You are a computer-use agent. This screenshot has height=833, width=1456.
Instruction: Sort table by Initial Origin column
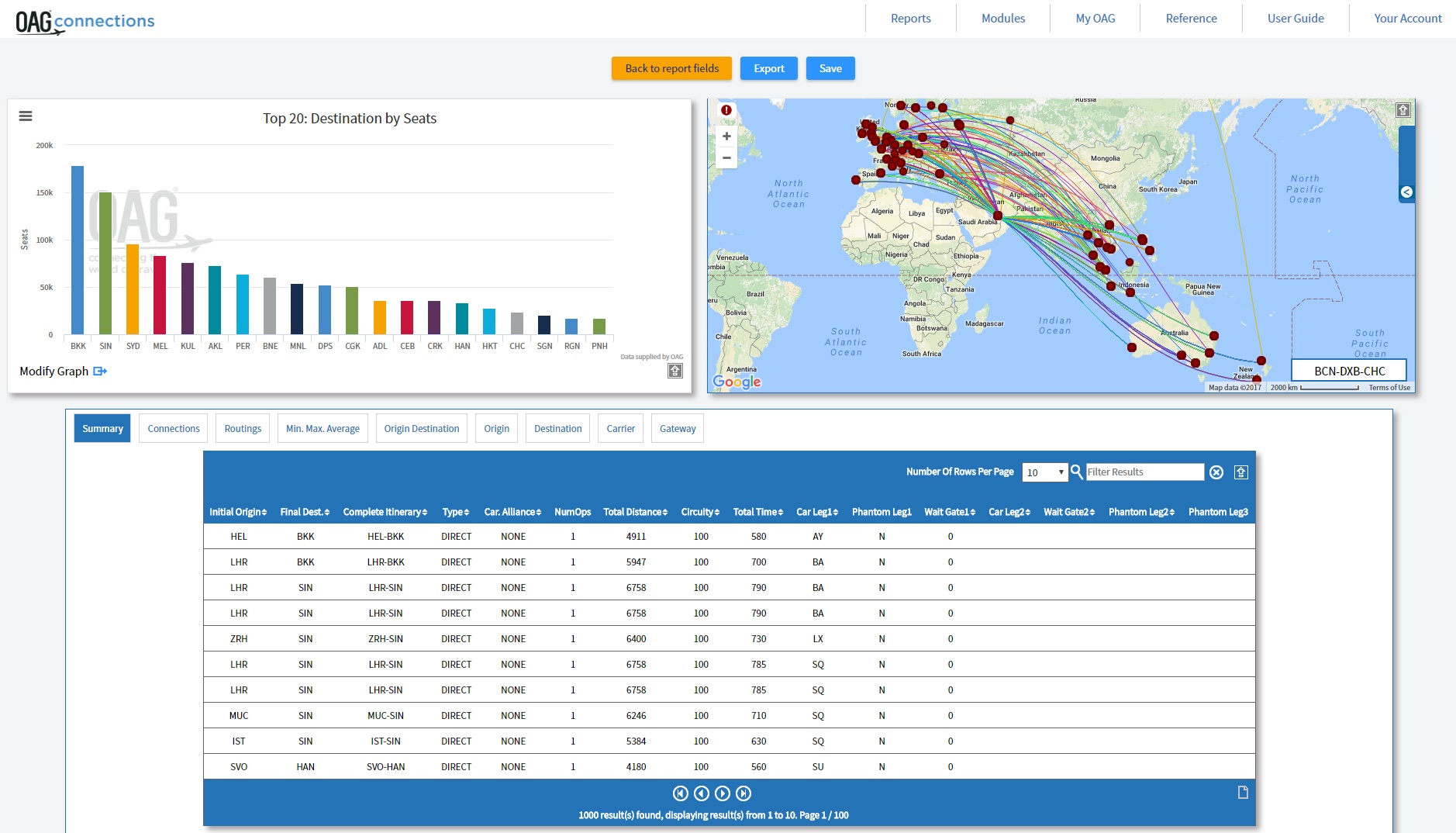point(238,512)
